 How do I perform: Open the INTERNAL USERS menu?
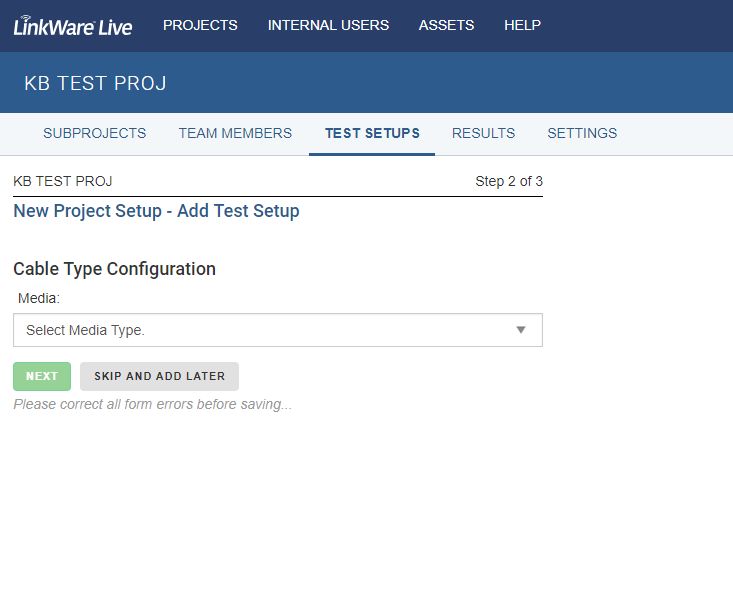pos(328,25)
